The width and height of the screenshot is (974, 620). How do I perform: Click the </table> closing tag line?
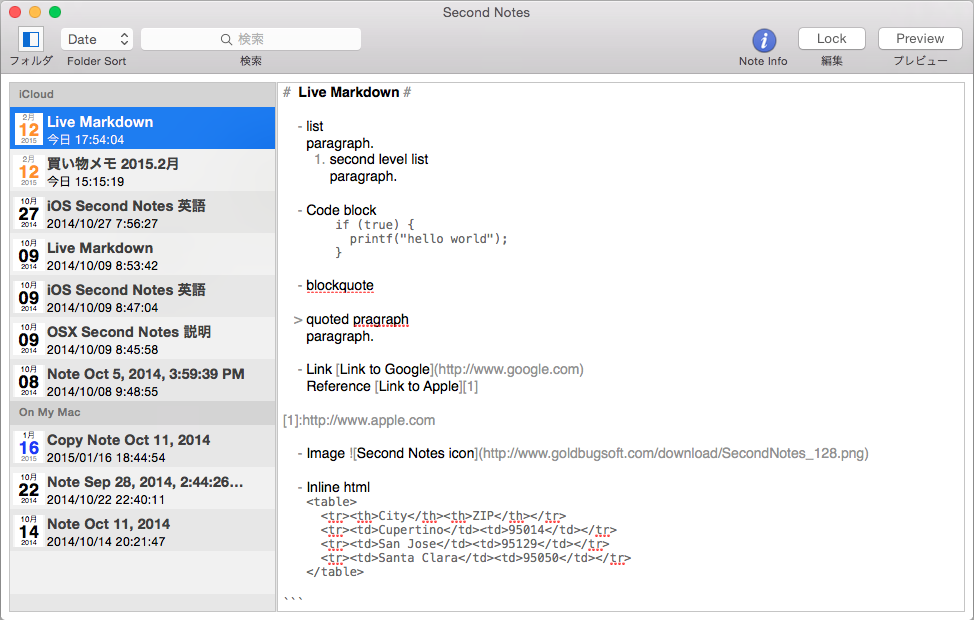(335, 572)
